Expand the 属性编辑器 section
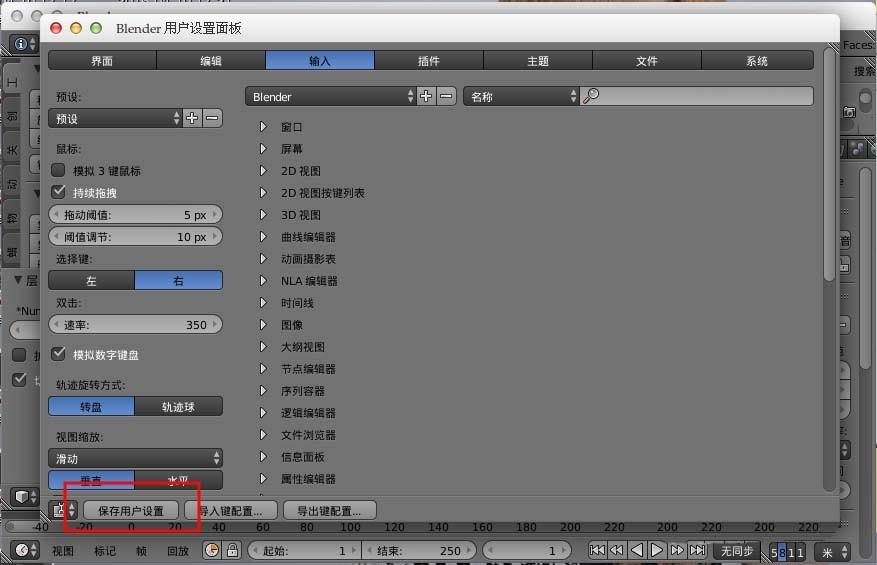This screenshot has width=877, height=565. [x=263, y=478]
